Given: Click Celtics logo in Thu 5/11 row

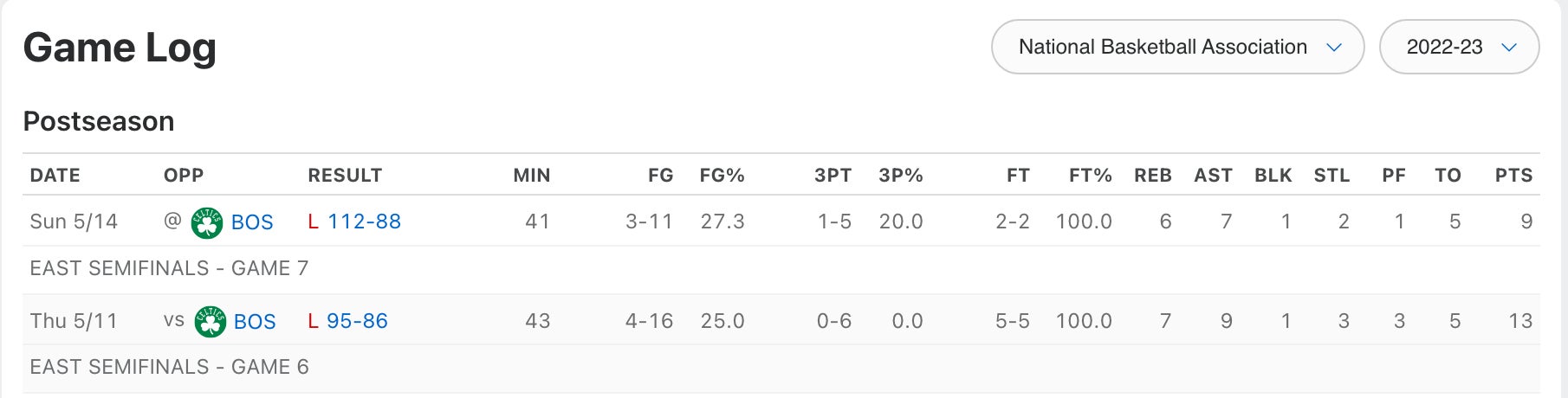Looking at the screenshot, I should click(x=210, y=321).
